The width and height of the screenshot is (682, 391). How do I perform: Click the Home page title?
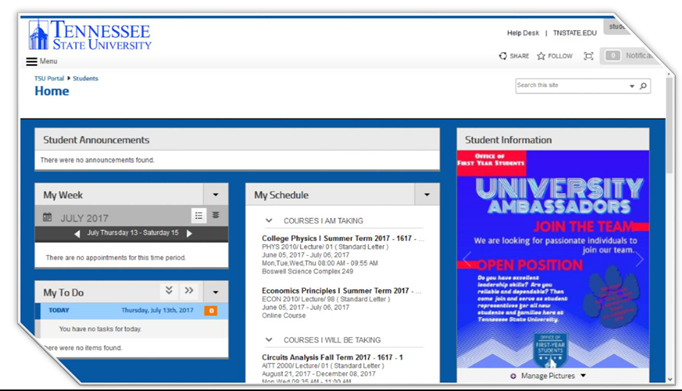52,91
